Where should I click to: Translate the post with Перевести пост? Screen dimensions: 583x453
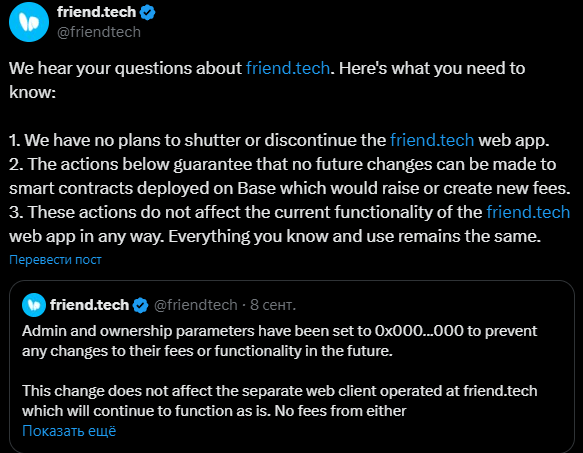click(55, 260)
